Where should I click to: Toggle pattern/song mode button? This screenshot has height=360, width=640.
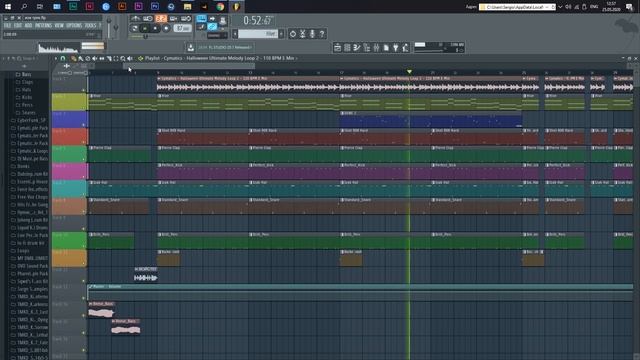point(134,29)
